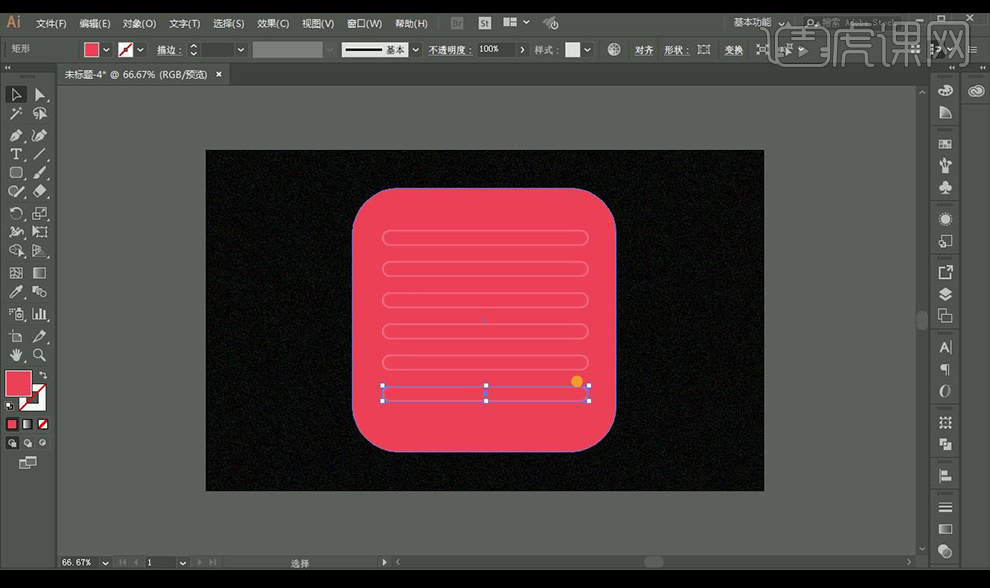
Task: Select the Eyedropper tool
Action: coord(16,292)
